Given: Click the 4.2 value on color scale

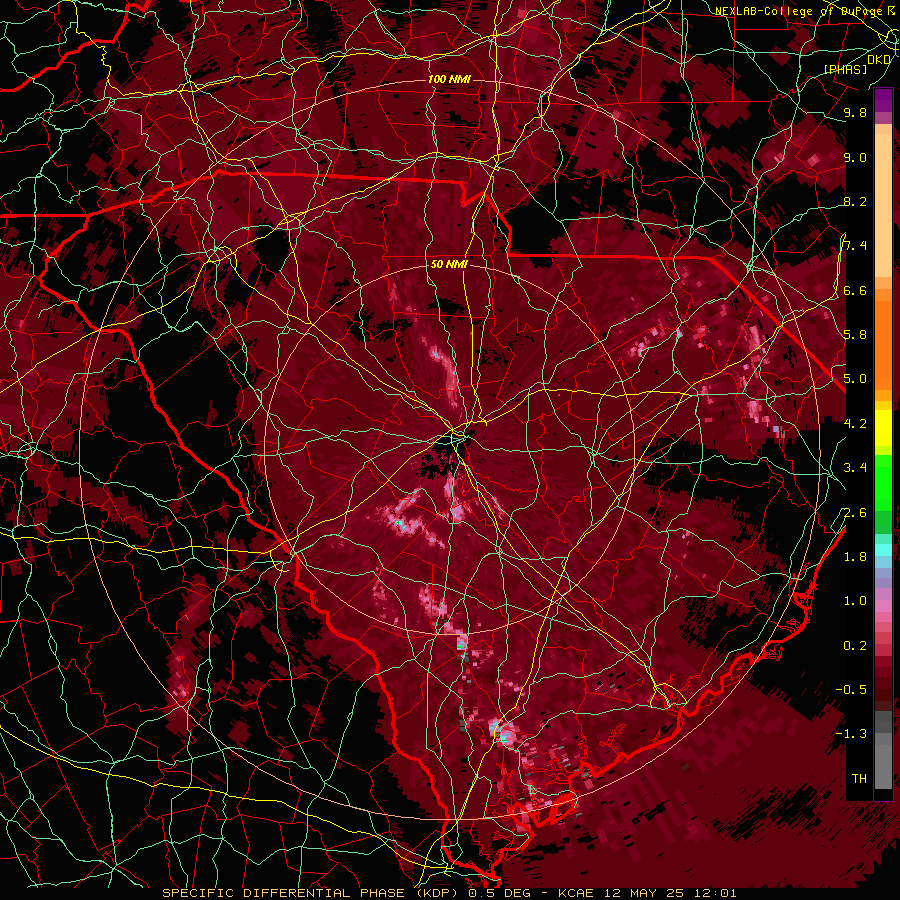Looking at the screenshot, I should 855,424.
